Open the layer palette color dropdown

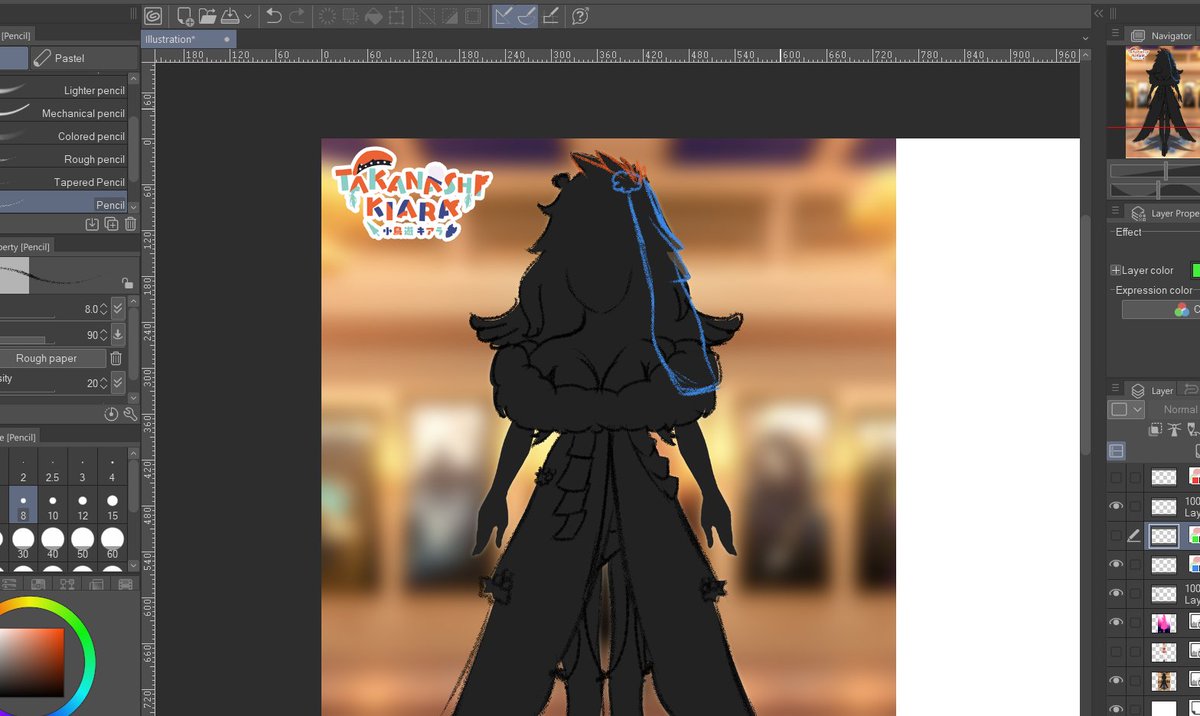(1126, 409)
